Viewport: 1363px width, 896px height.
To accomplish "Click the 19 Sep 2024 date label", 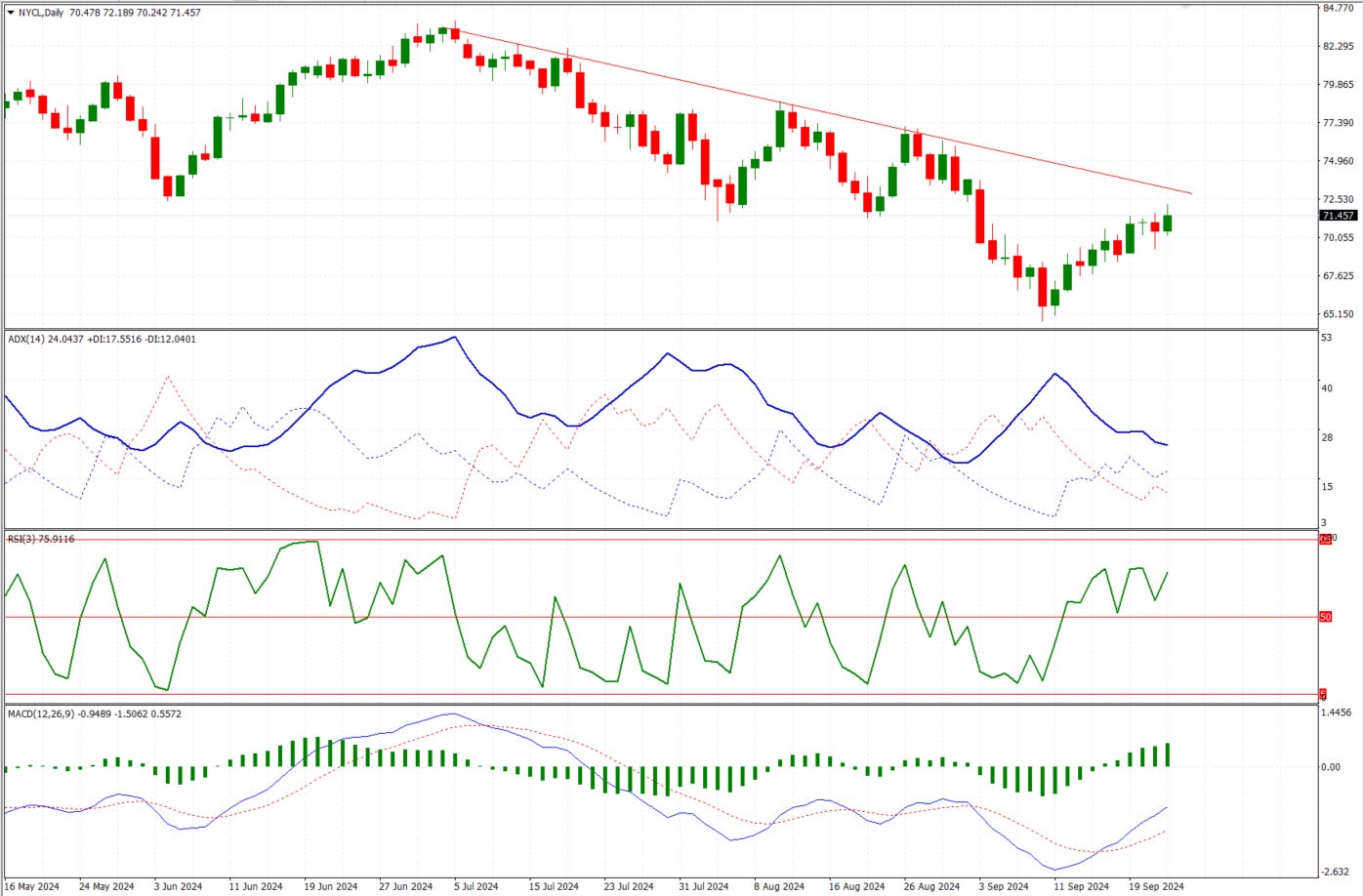I will click(1158, 886).
